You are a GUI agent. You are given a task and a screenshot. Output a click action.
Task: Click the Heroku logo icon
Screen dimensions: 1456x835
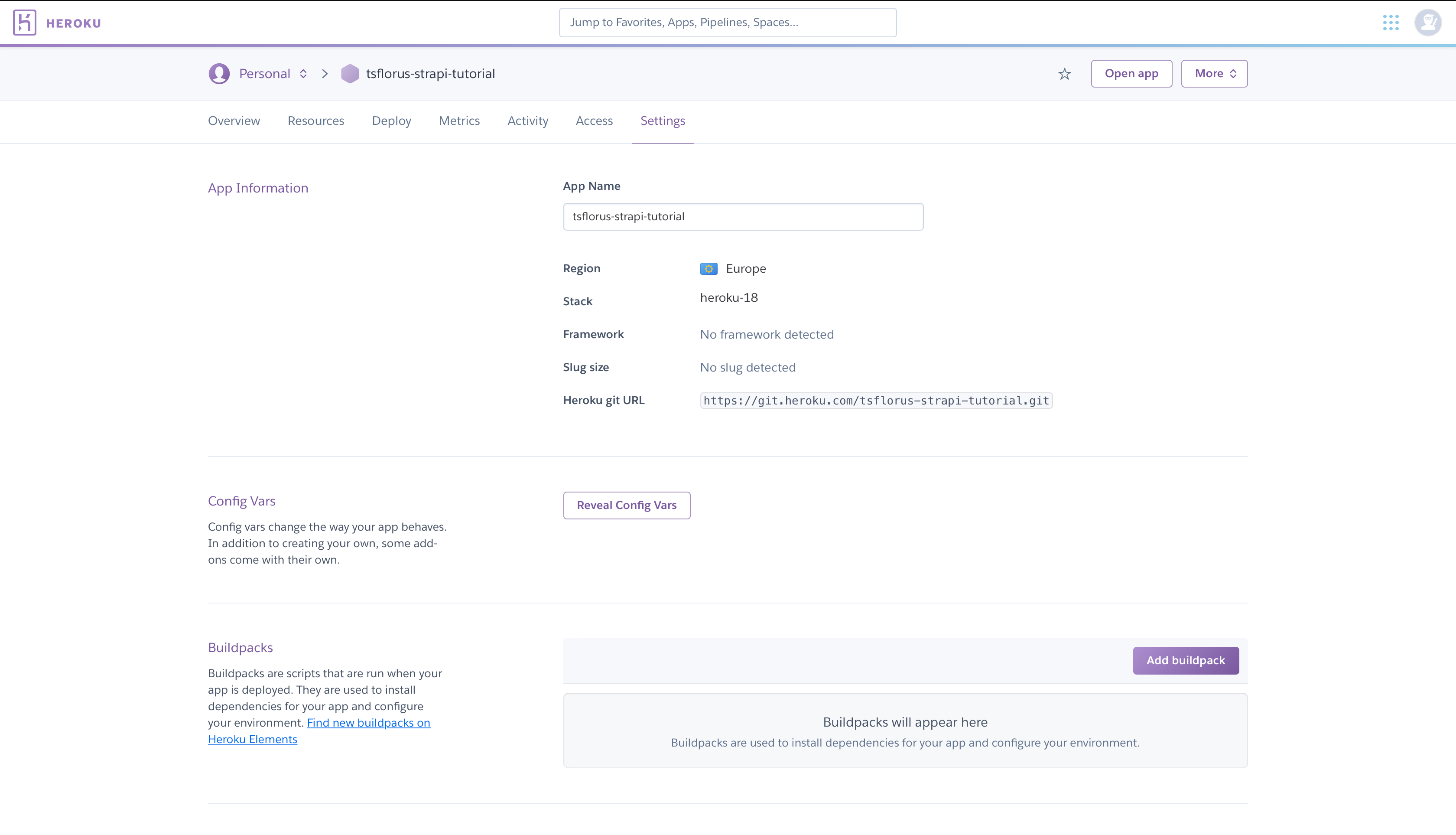pyautogui.click(x=25, y=23)
